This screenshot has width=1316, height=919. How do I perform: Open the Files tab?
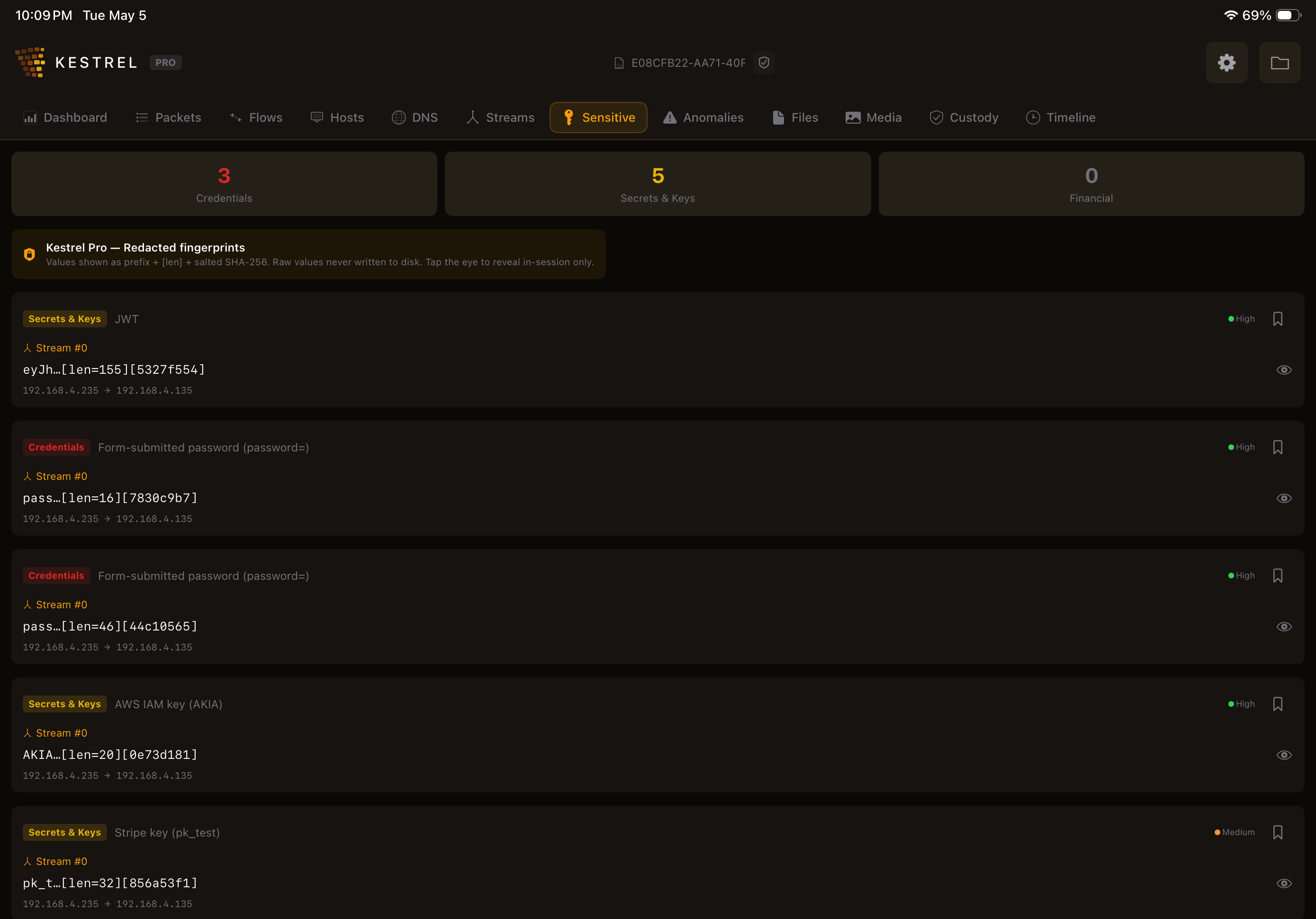pos(795,117)
